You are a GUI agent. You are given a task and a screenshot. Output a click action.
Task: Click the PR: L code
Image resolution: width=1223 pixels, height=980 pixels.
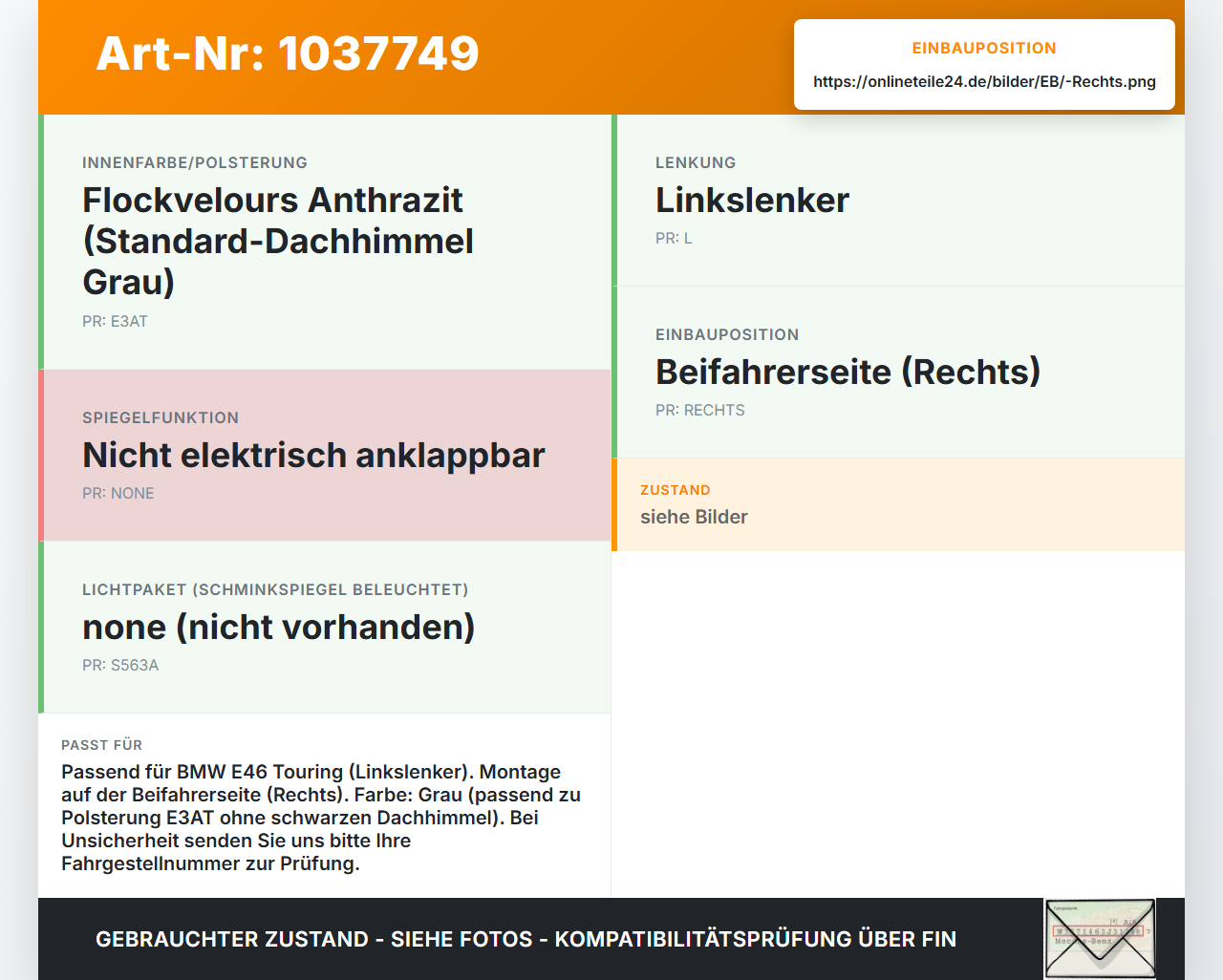(674, 238)
